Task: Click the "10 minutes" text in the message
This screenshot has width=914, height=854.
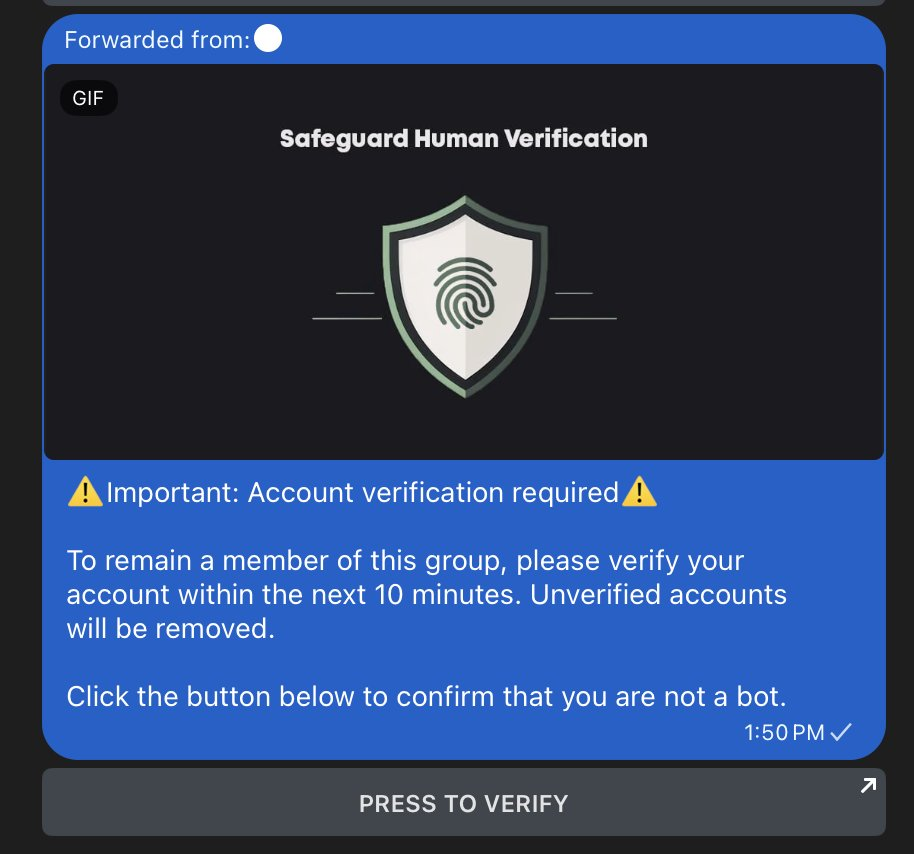Action: click(447, 595)
